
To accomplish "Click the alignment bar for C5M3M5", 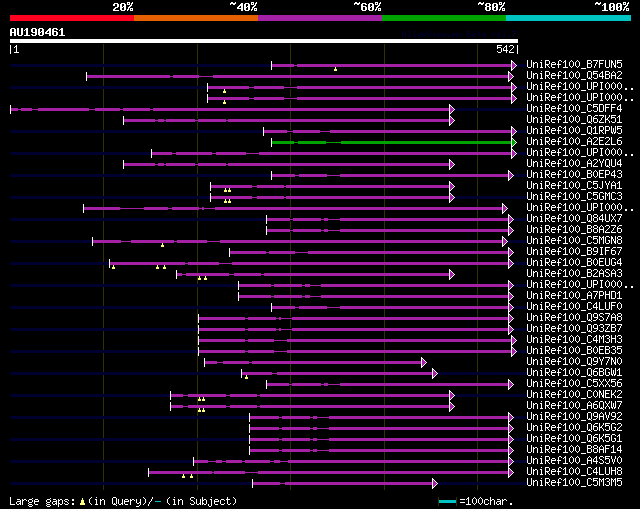I will (345, 484).
